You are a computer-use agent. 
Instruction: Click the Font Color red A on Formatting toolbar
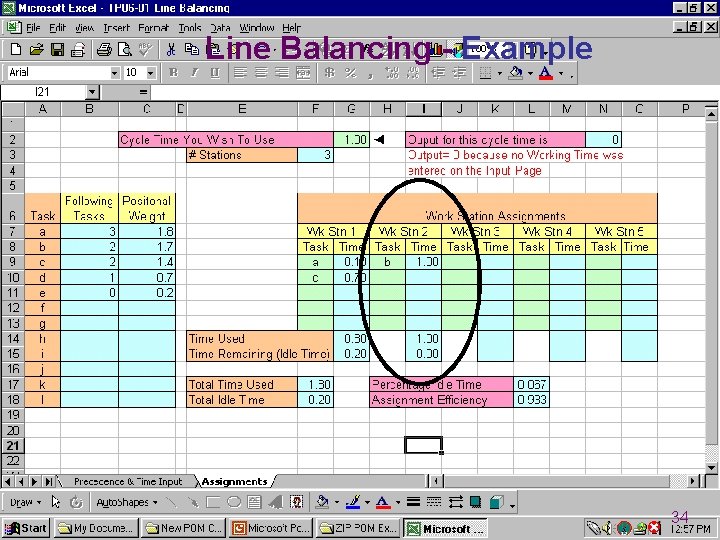point(546,73)
